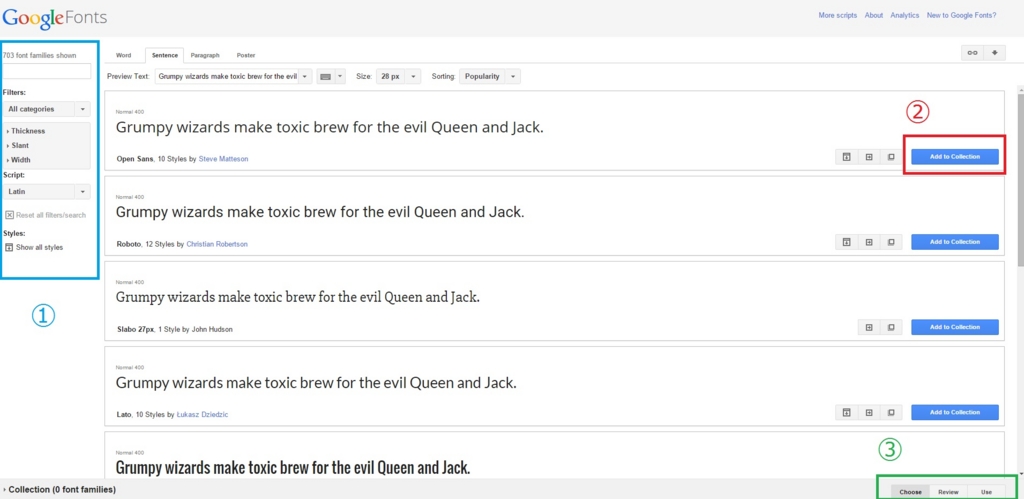
Task: Open the Popularity sorting dropdown
Action: [490, 76]
